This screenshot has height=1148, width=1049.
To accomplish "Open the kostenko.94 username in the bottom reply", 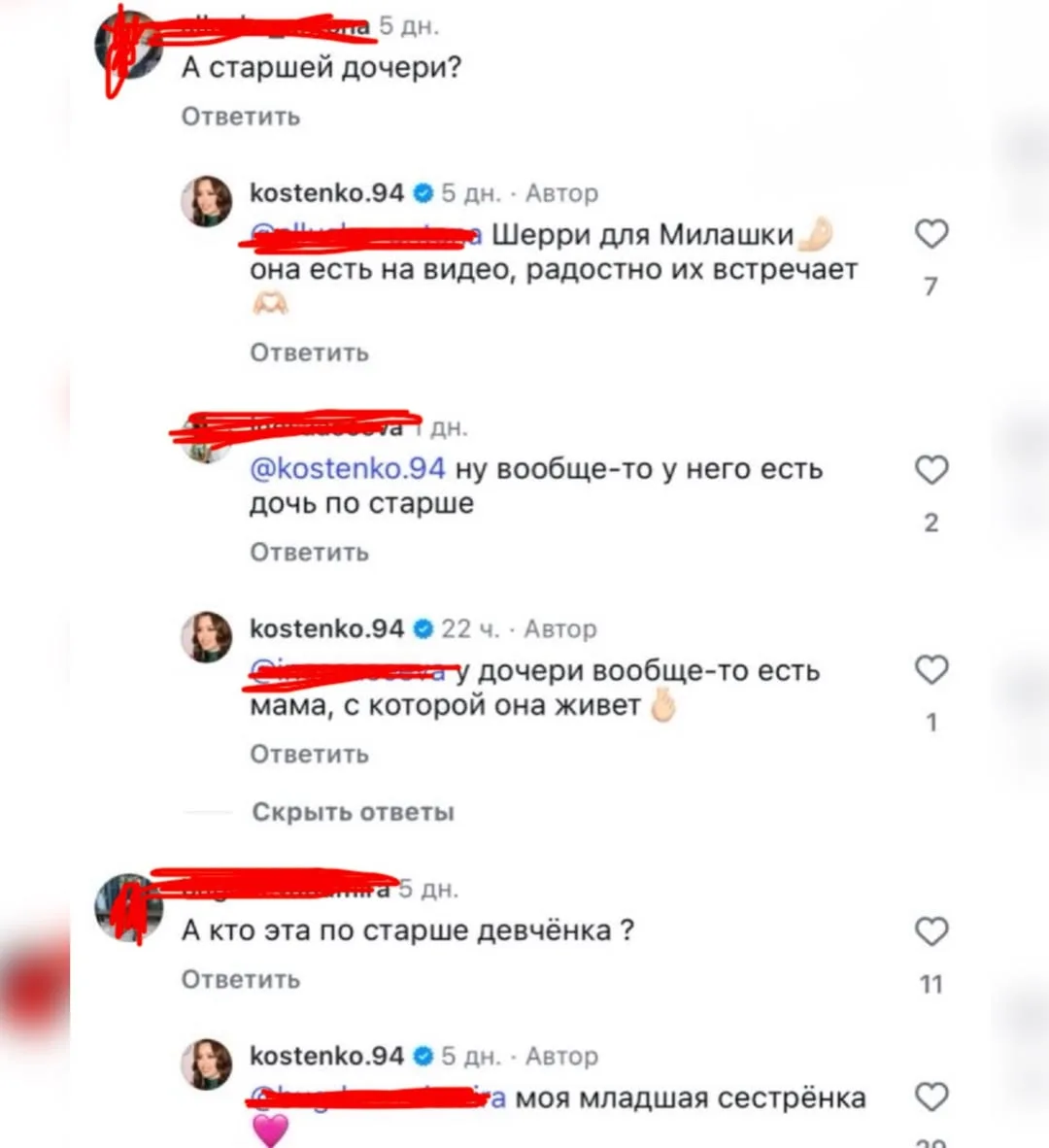I will [326, 1056].
